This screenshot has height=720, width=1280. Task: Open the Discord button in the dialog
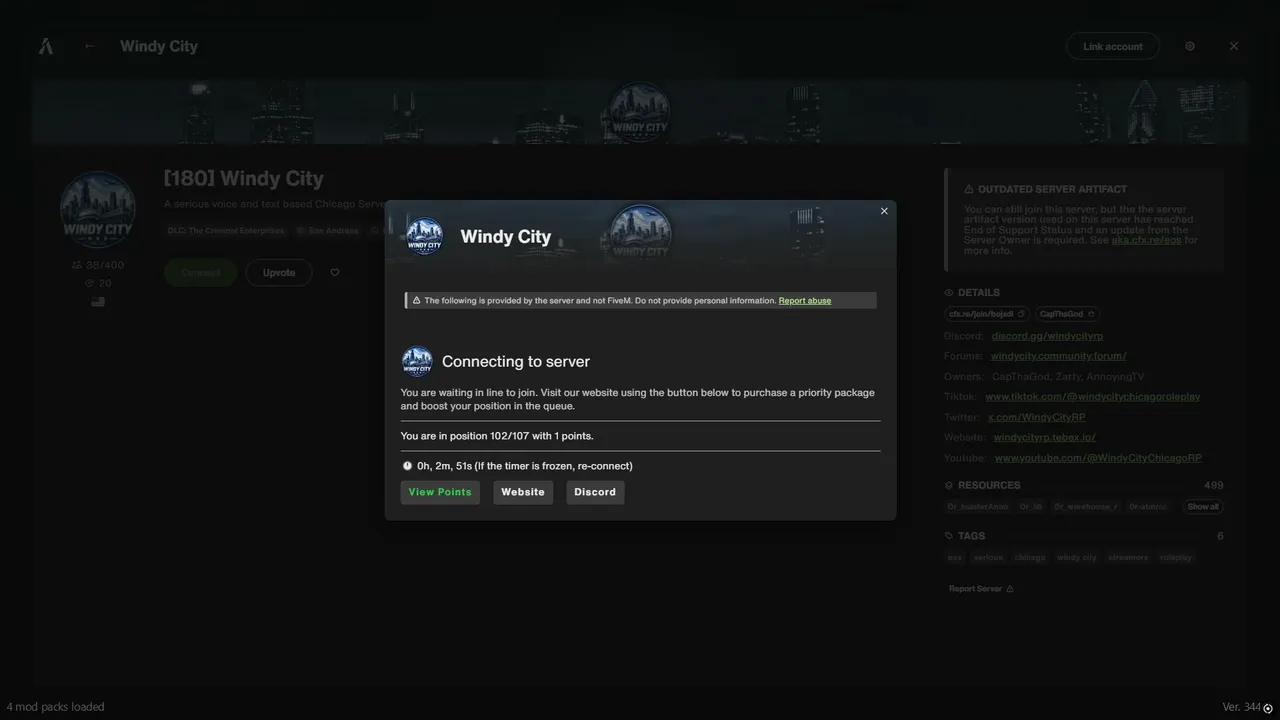point(595,492)
